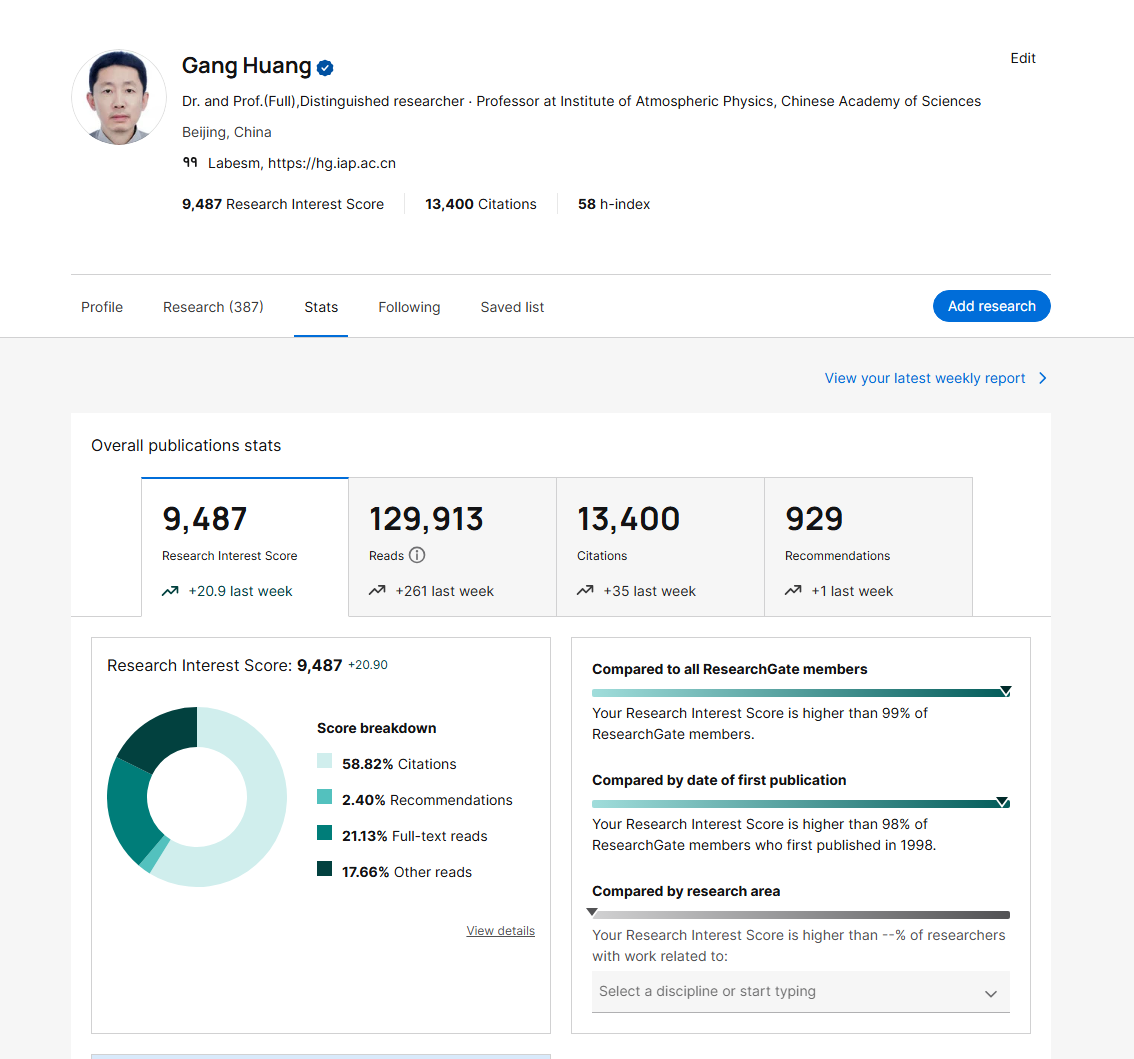Select the 129,913 Reads stats card

453,547
